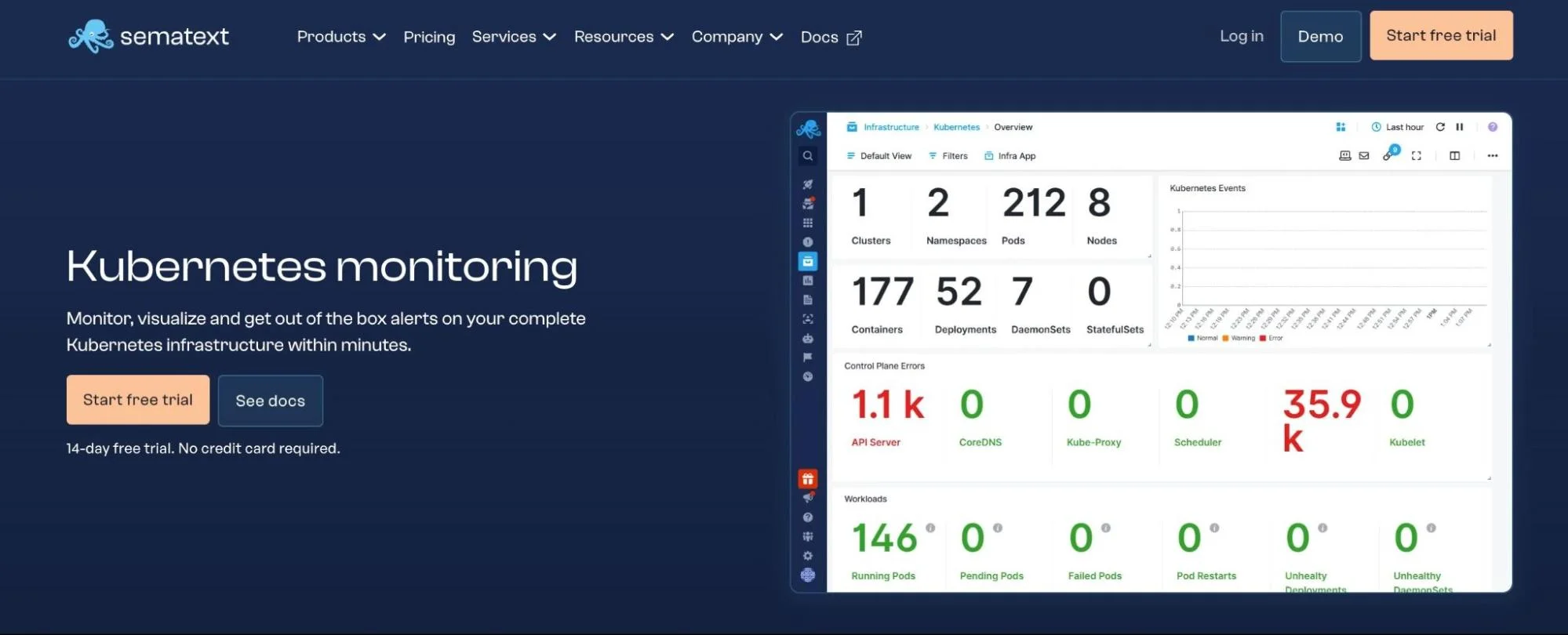Open the Filters control

pyautogui.click(x=948, y=156)
